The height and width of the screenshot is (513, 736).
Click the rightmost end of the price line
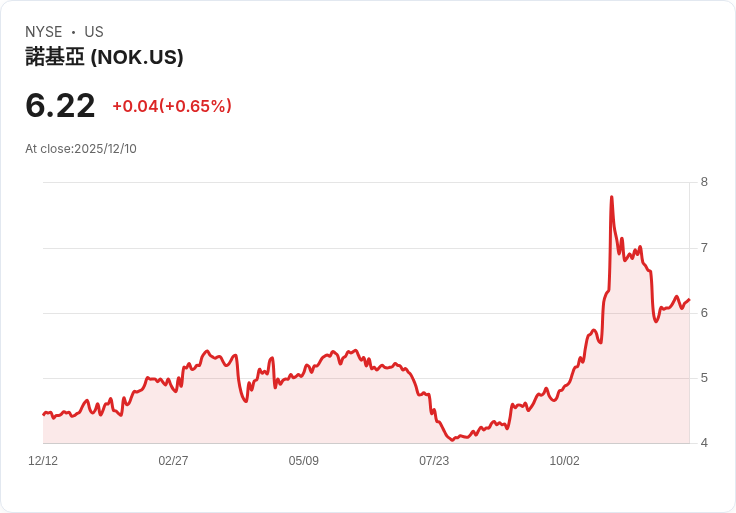pos(689,299)
